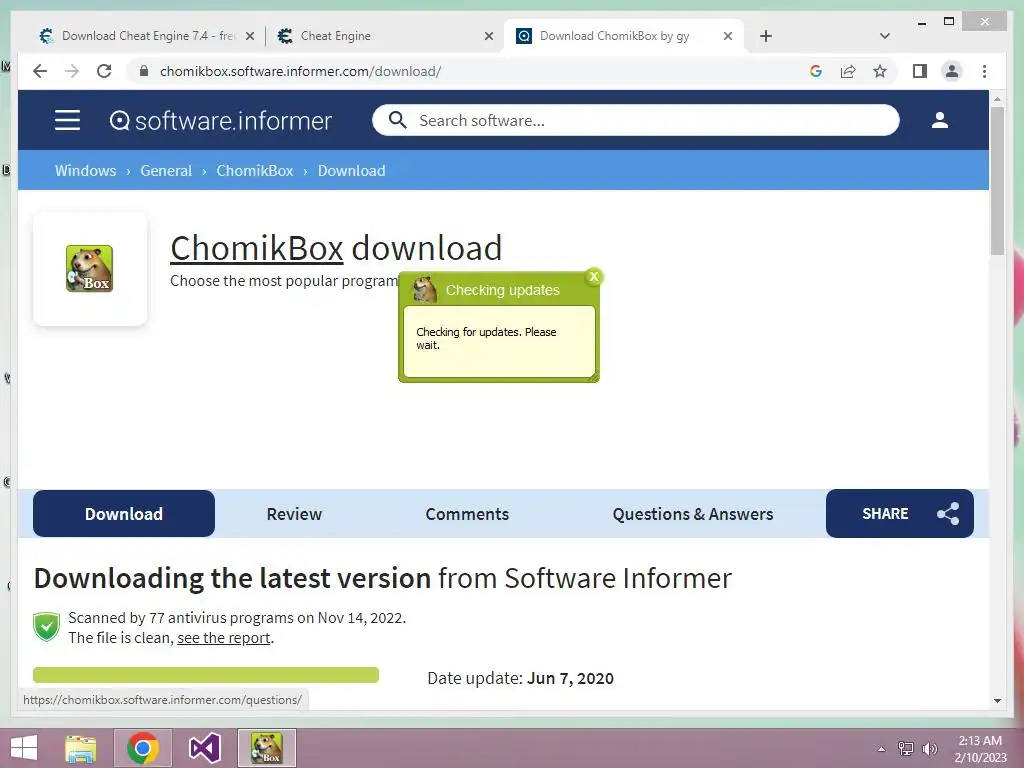Click the green shield checkmark icon

pos(46,628)
